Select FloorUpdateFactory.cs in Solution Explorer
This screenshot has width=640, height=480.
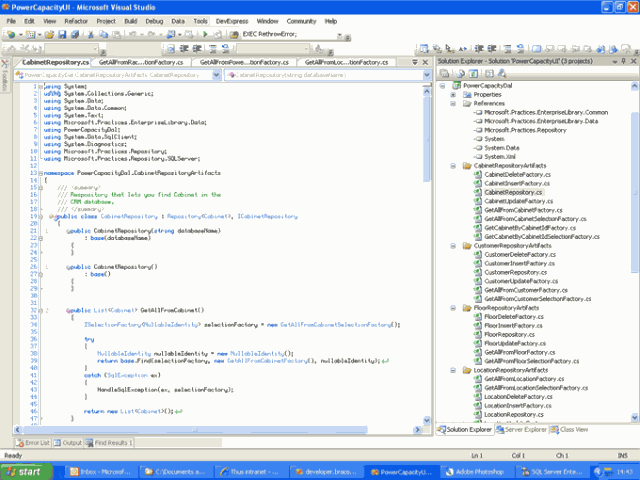[x=515, y=344]
